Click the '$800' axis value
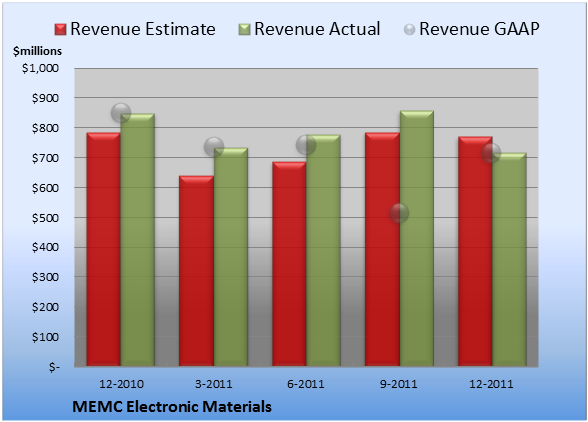588x422 pixels. click(45, 128)
